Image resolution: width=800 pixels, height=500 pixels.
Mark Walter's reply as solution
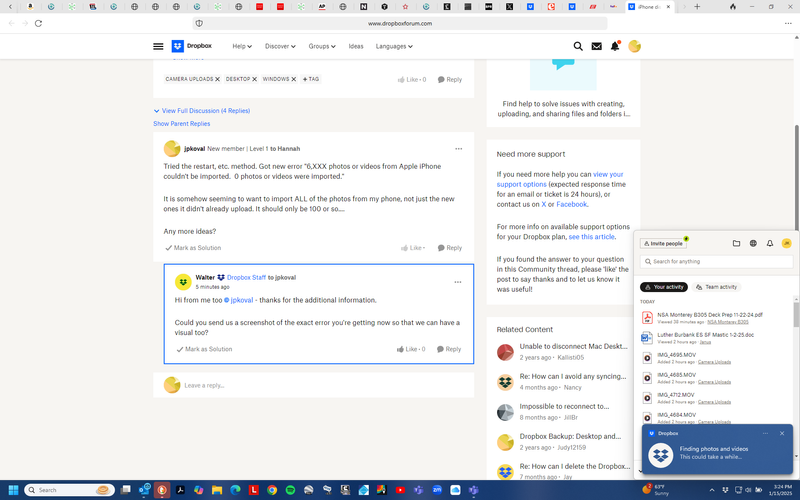click(x=204, y=349)
